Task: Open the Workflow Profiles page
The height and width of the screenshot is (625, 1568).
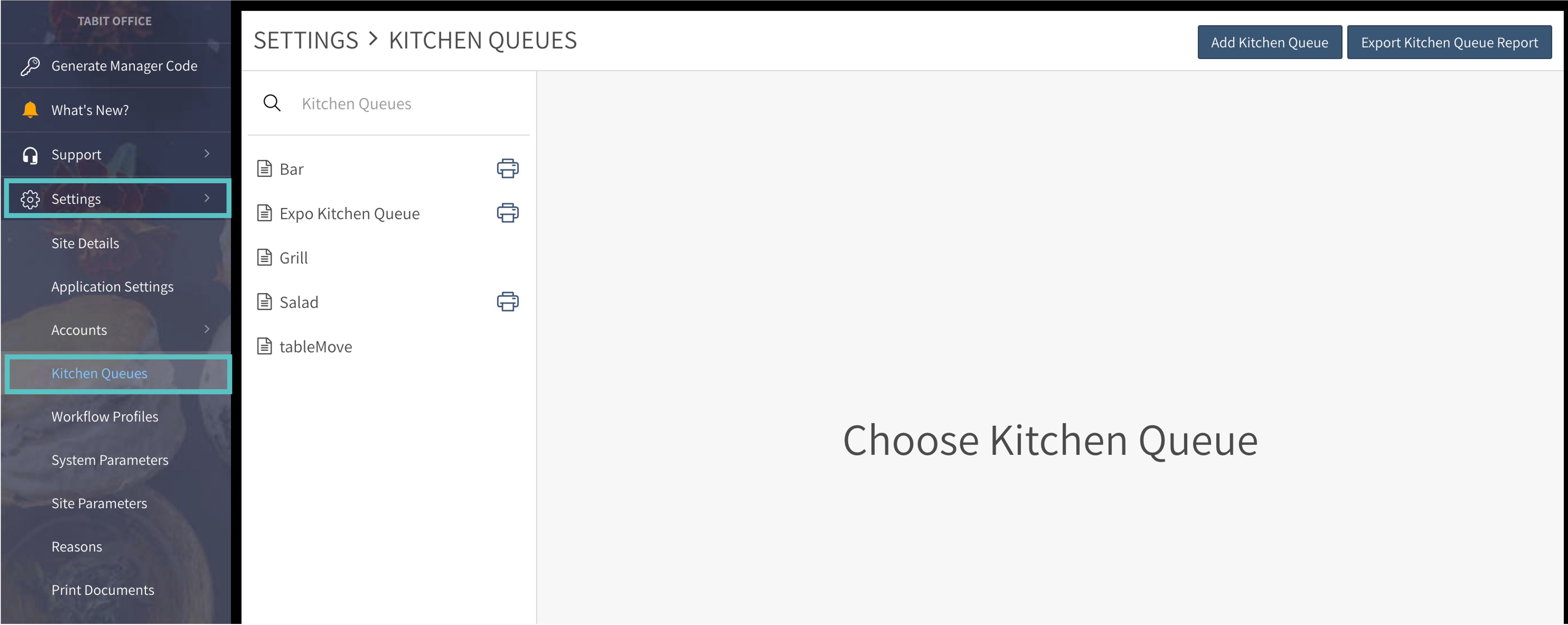Action: pyautogui.click(x=105, y=416)
